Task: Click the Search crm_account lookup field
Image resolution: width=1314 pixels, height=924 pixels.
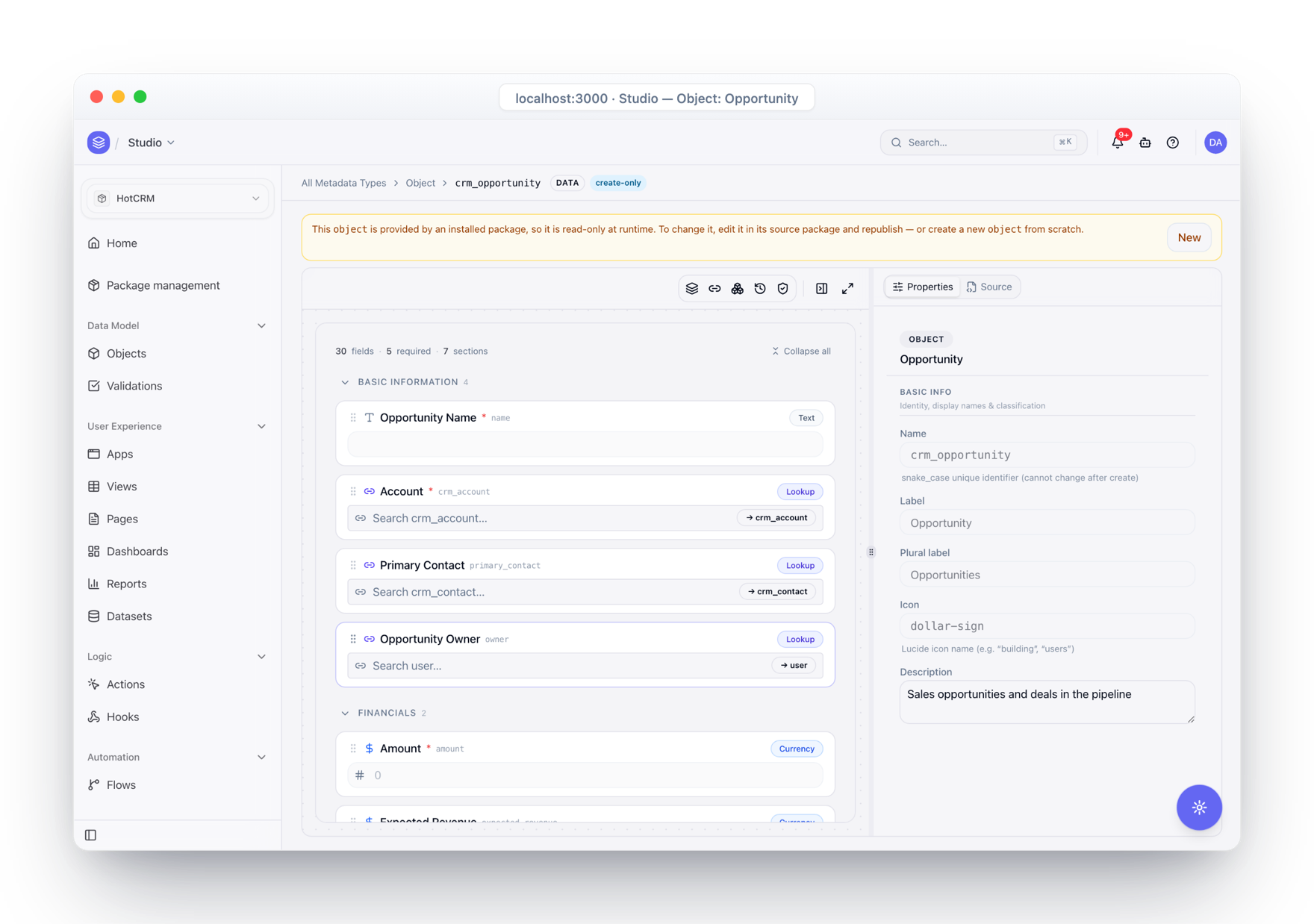Action: click(x=585, y=518)
